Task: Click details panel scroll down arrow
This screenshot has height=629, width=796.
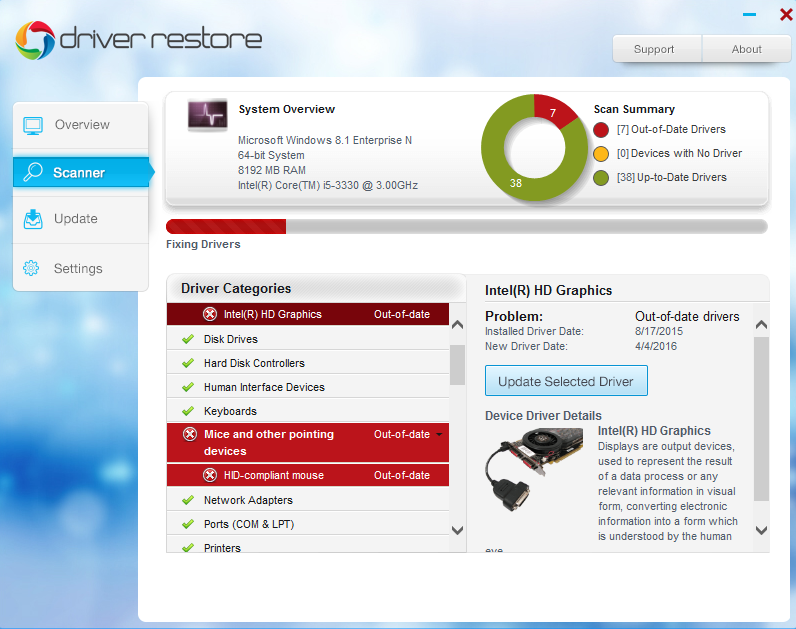Action: point(761,531)
